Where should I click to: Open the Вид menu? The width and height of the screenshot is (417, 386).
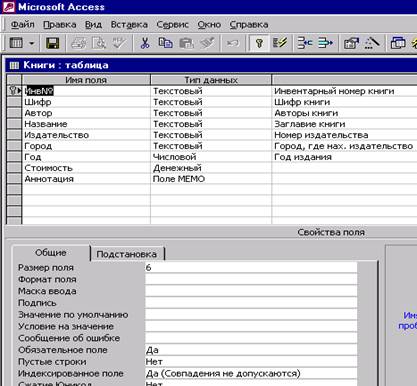click(93, 25)
